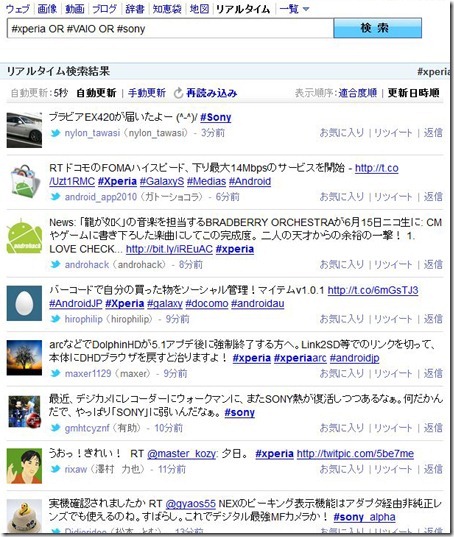Retweet the hirophilip tweet
The image size is (454, 537).
point(393,319)
